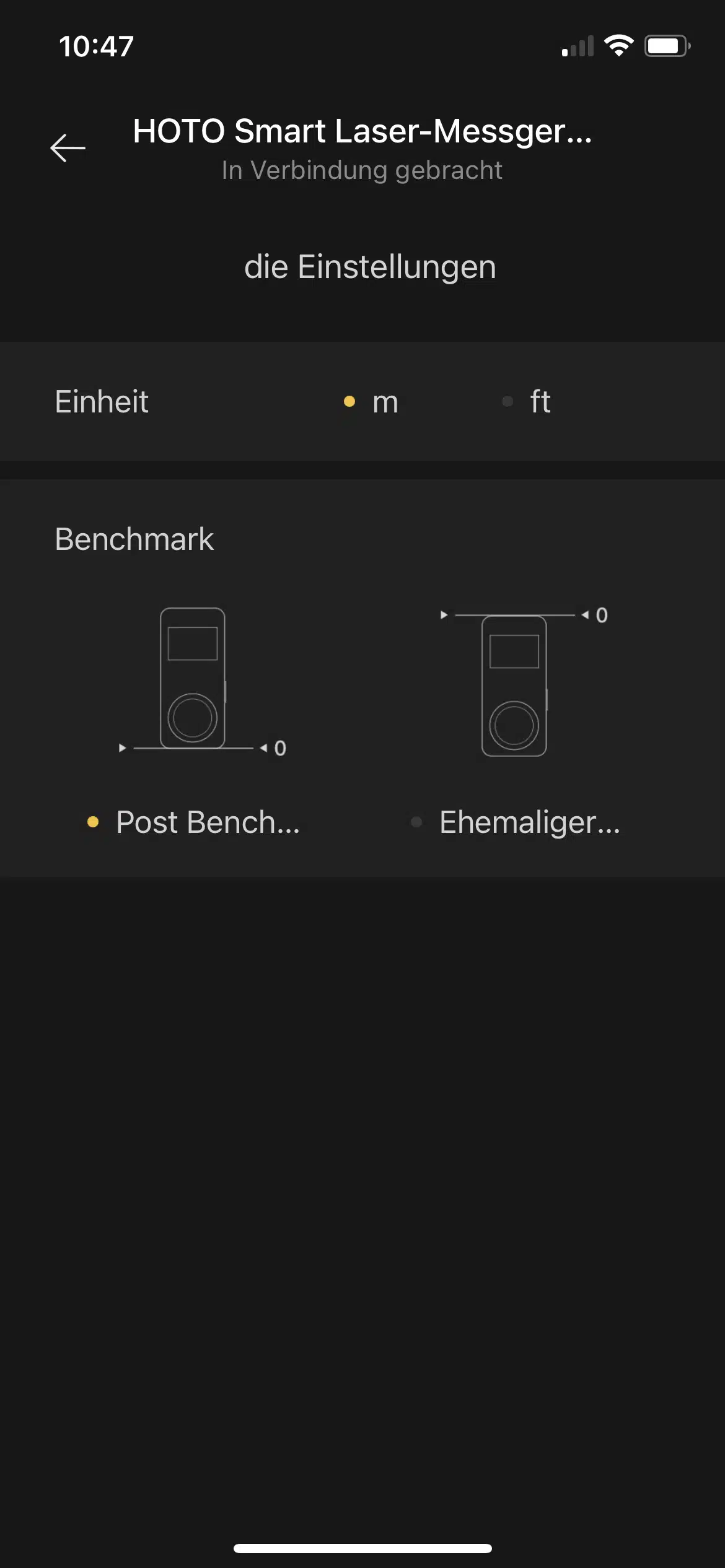Tap the HOTO Smart Laser-Messger... title

coord(362,132)
